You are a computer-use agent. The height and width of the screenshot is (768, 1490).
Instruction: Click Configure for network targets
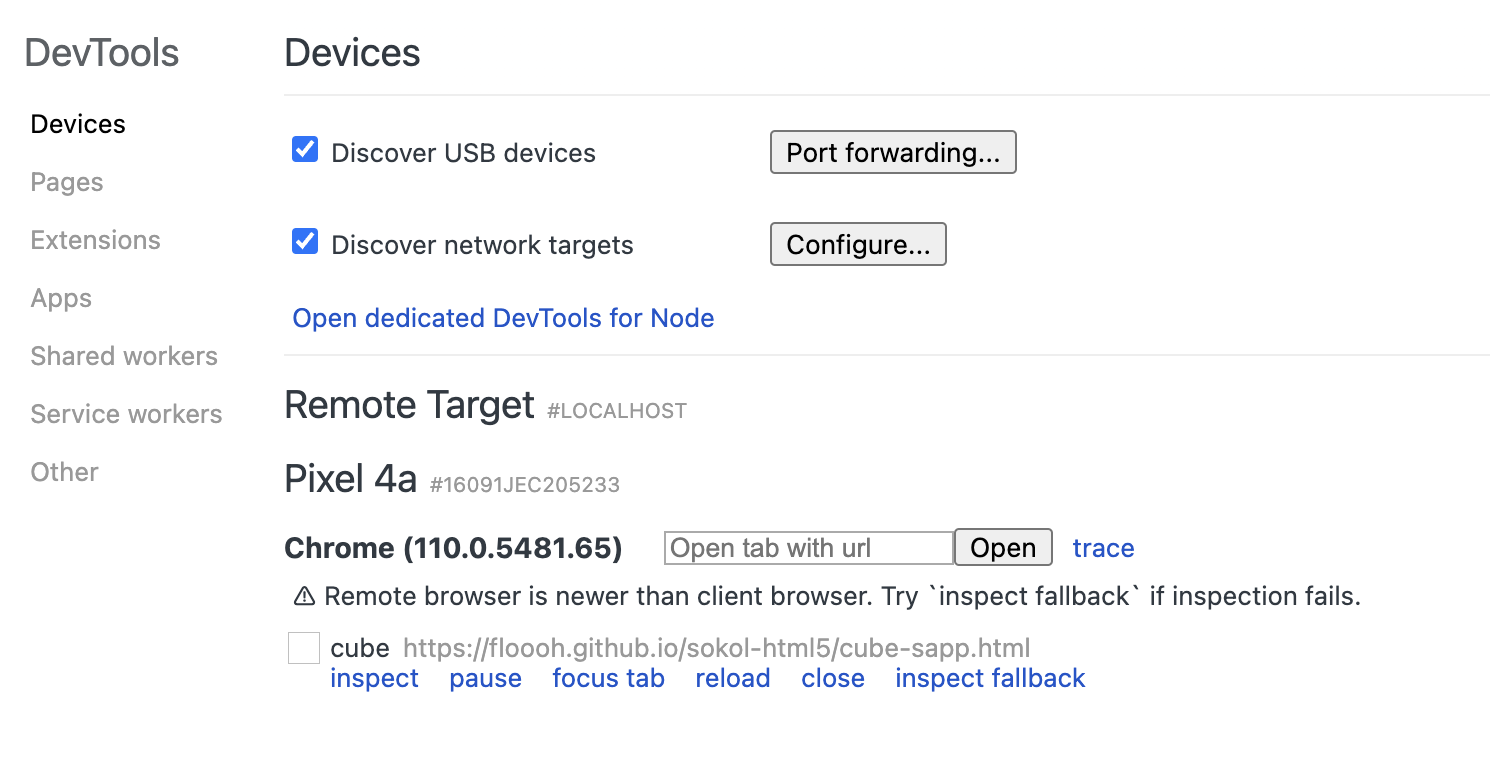tap(857, 244)
